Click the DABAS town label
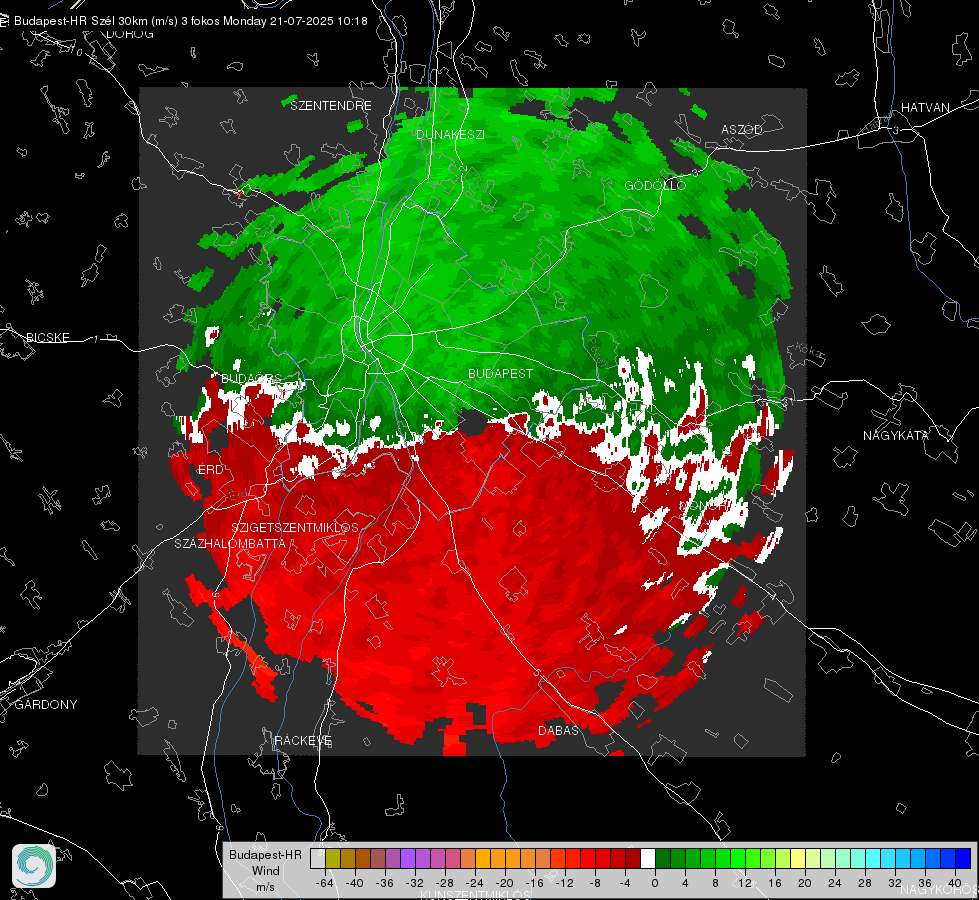The width and height of the screenshot is (979, 900). point(559,730)
